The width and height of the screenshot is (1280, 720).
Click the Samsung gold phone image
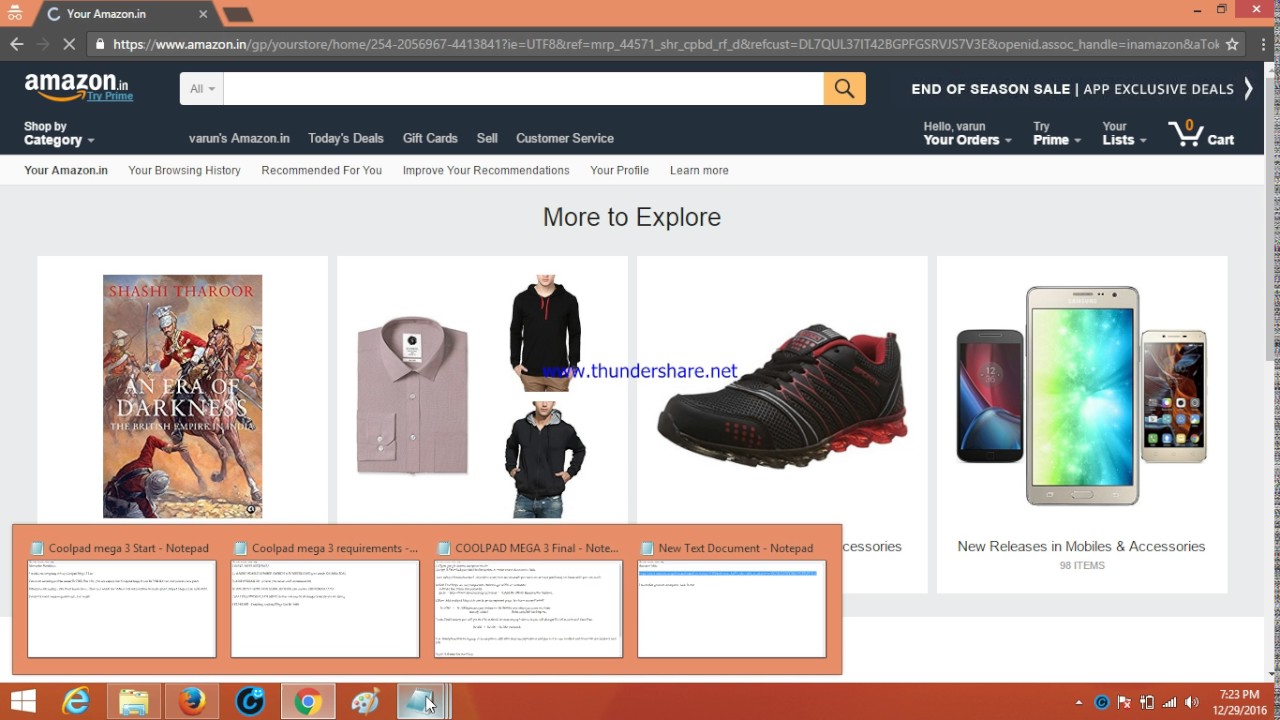click(x=1084, y=396)
